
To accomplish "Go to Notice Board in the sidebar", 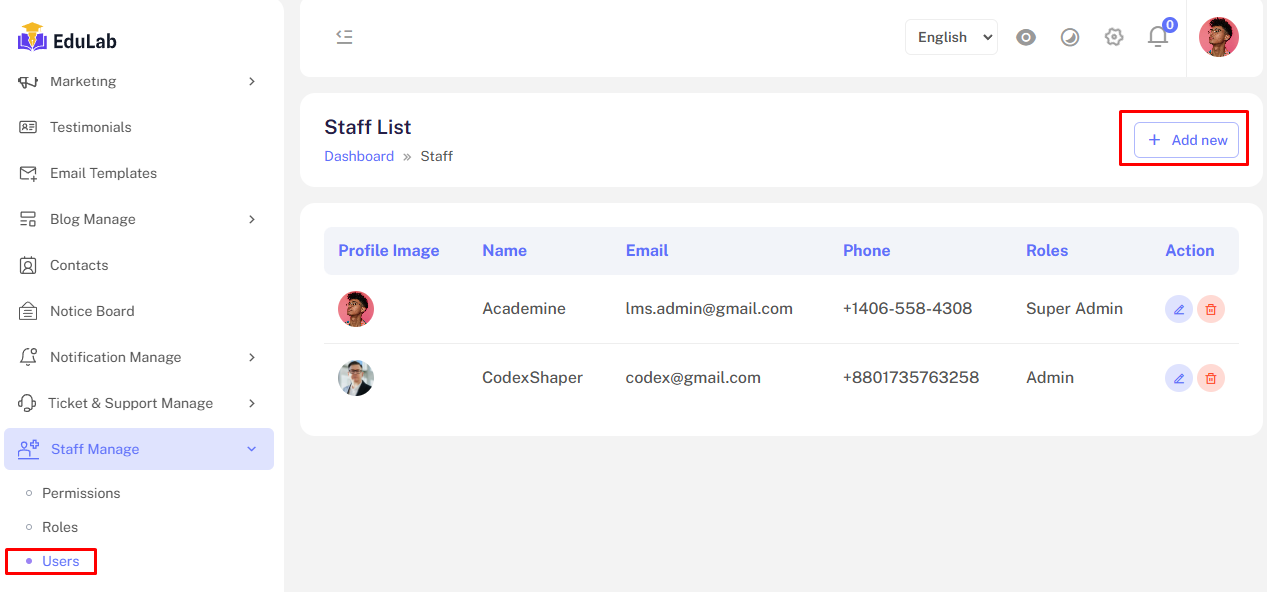I will [x=91, y=311].
